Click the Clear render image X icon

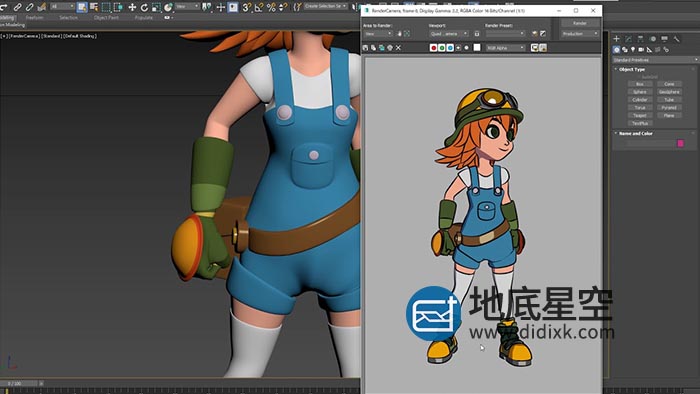398,48
